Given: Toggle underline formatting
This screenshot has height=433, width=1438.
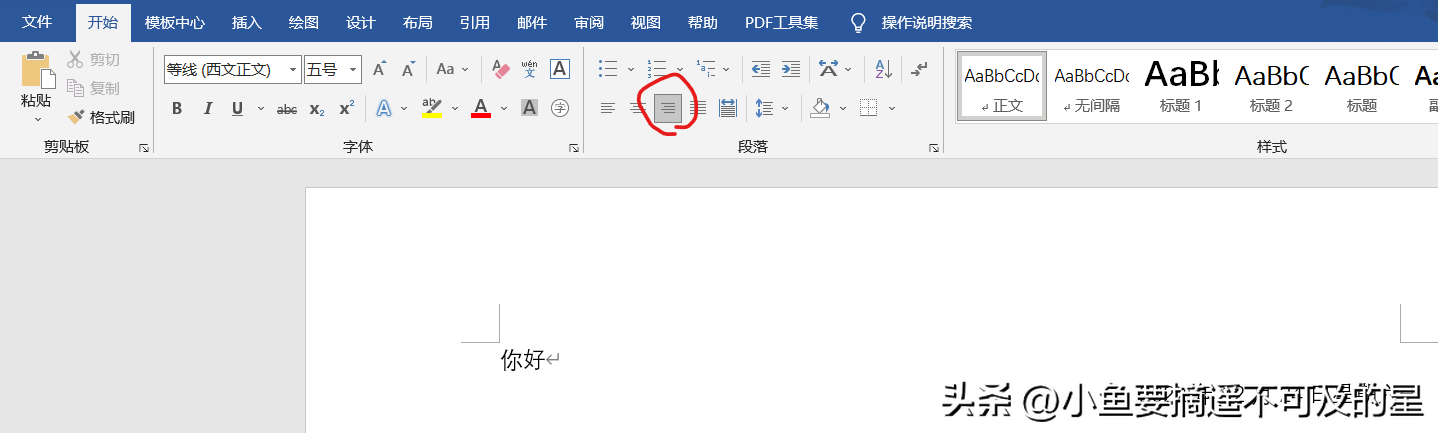Looking at the screenshot, I should 237,108.
